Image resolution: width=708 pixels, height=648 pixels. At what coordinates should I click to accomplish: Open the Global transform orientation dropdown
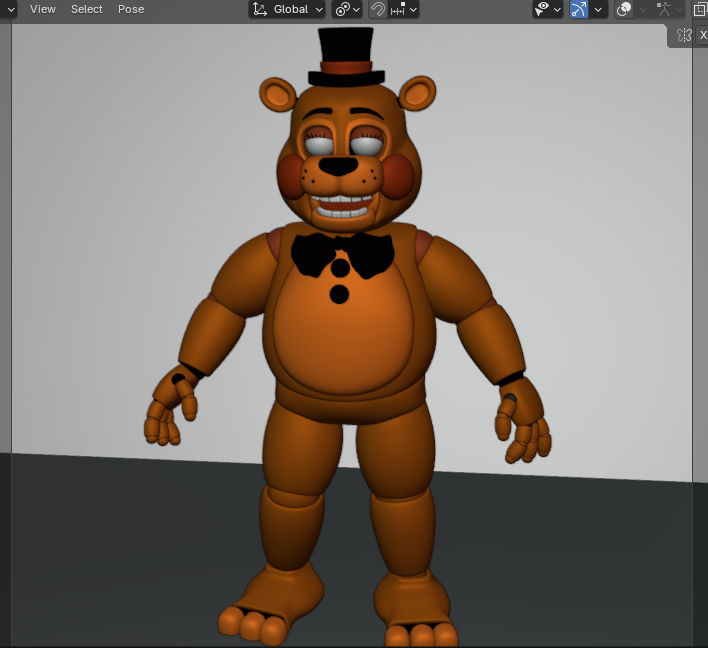click(287, 9)
